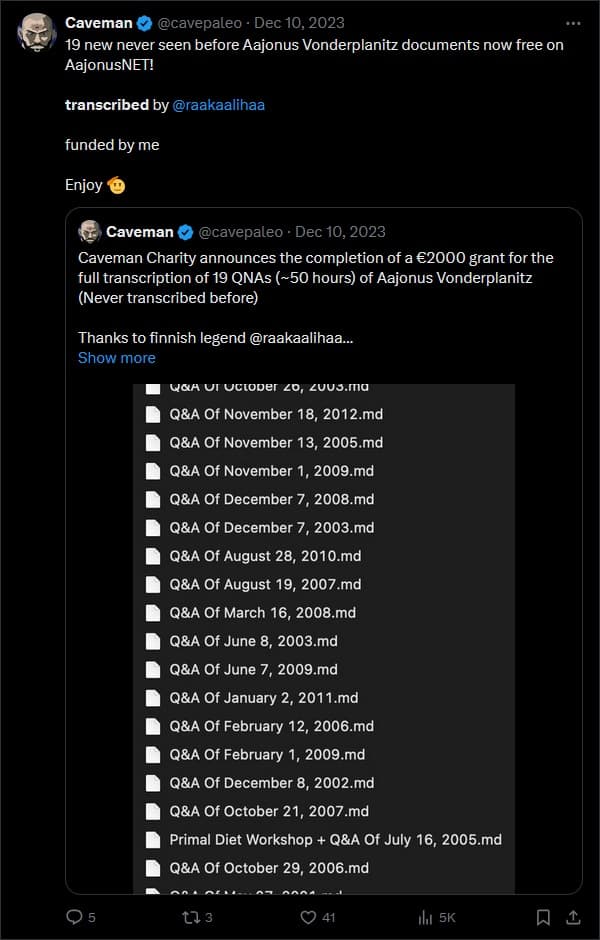Click the Caveman display name in quoted tweet
This screenshot has height=940, width=600.
click(x=140, y=232)
